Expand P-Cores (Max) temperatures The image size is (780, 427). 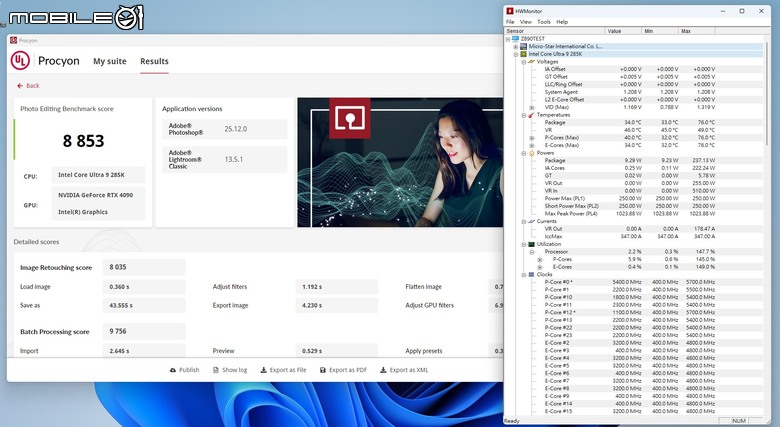[532, 138]
